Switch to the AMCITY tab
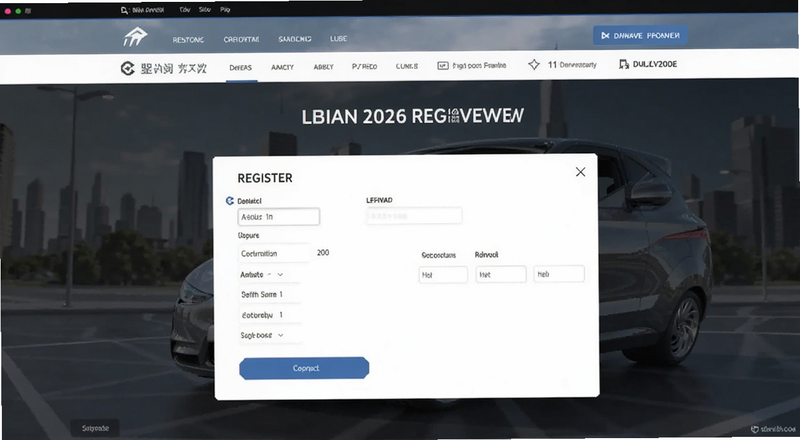 (282, 67)
